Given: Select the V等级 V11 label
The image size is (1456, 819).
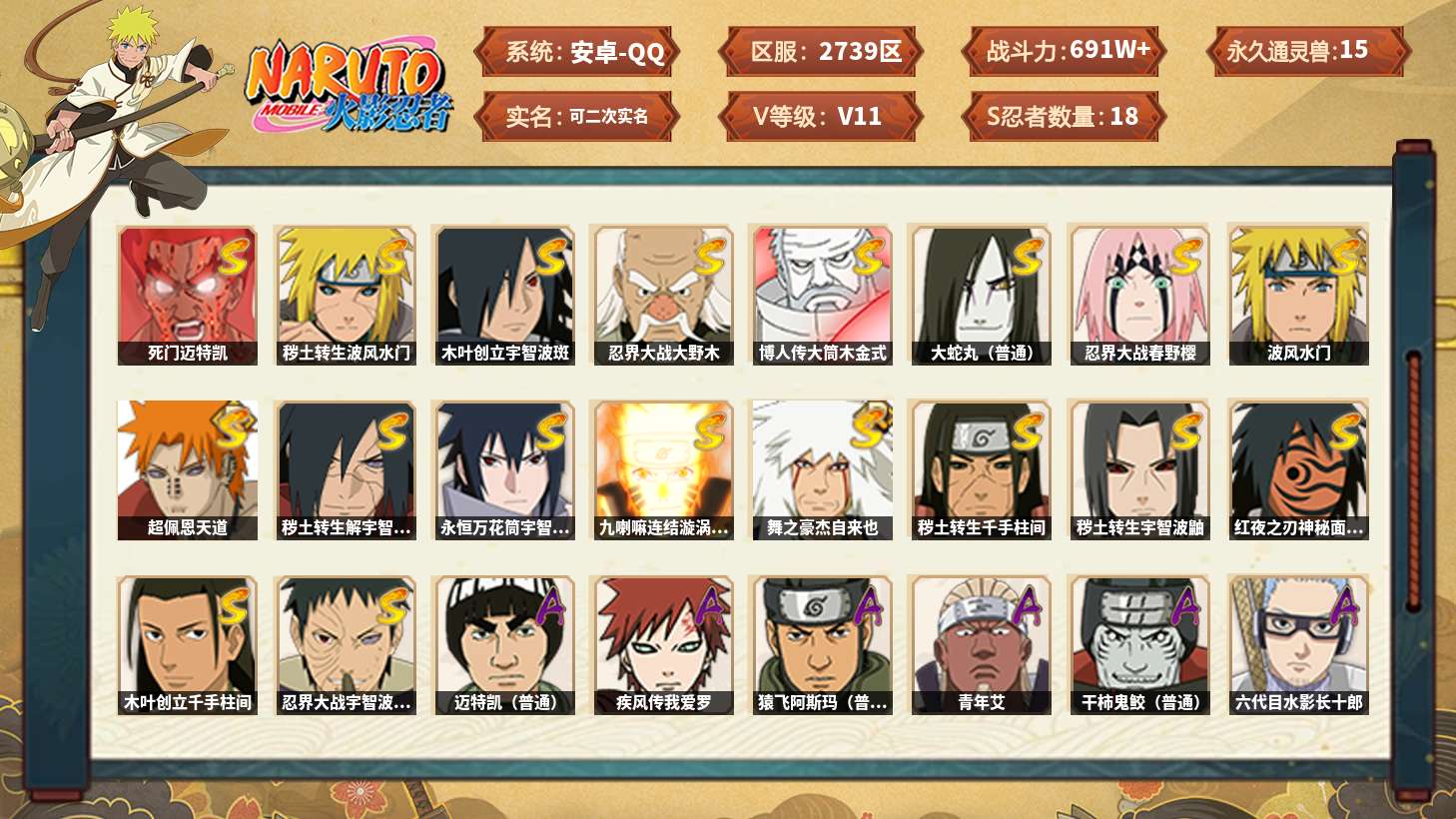Looking at the screenshot, I should [x=819, y=116].
